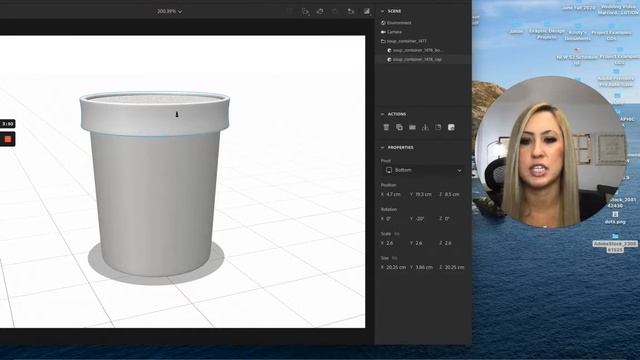Image resolution: width=640 pixels, height=360 pixels.
Task: Click the pivot icon inside Bottom dropdown
Action: coord(389,170)
